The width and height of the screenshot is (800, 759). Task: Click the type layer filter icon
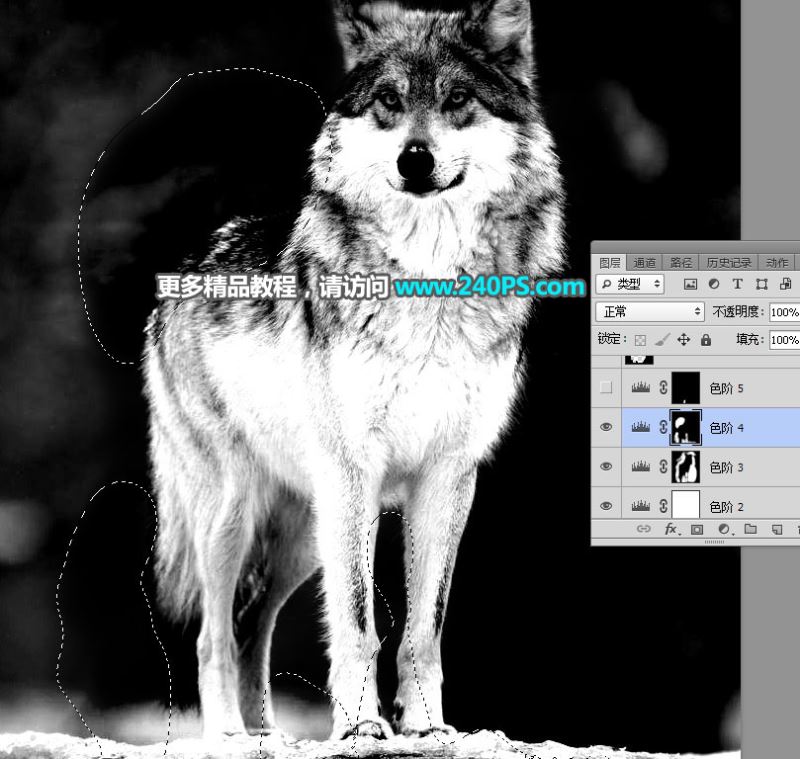(740, 285)
